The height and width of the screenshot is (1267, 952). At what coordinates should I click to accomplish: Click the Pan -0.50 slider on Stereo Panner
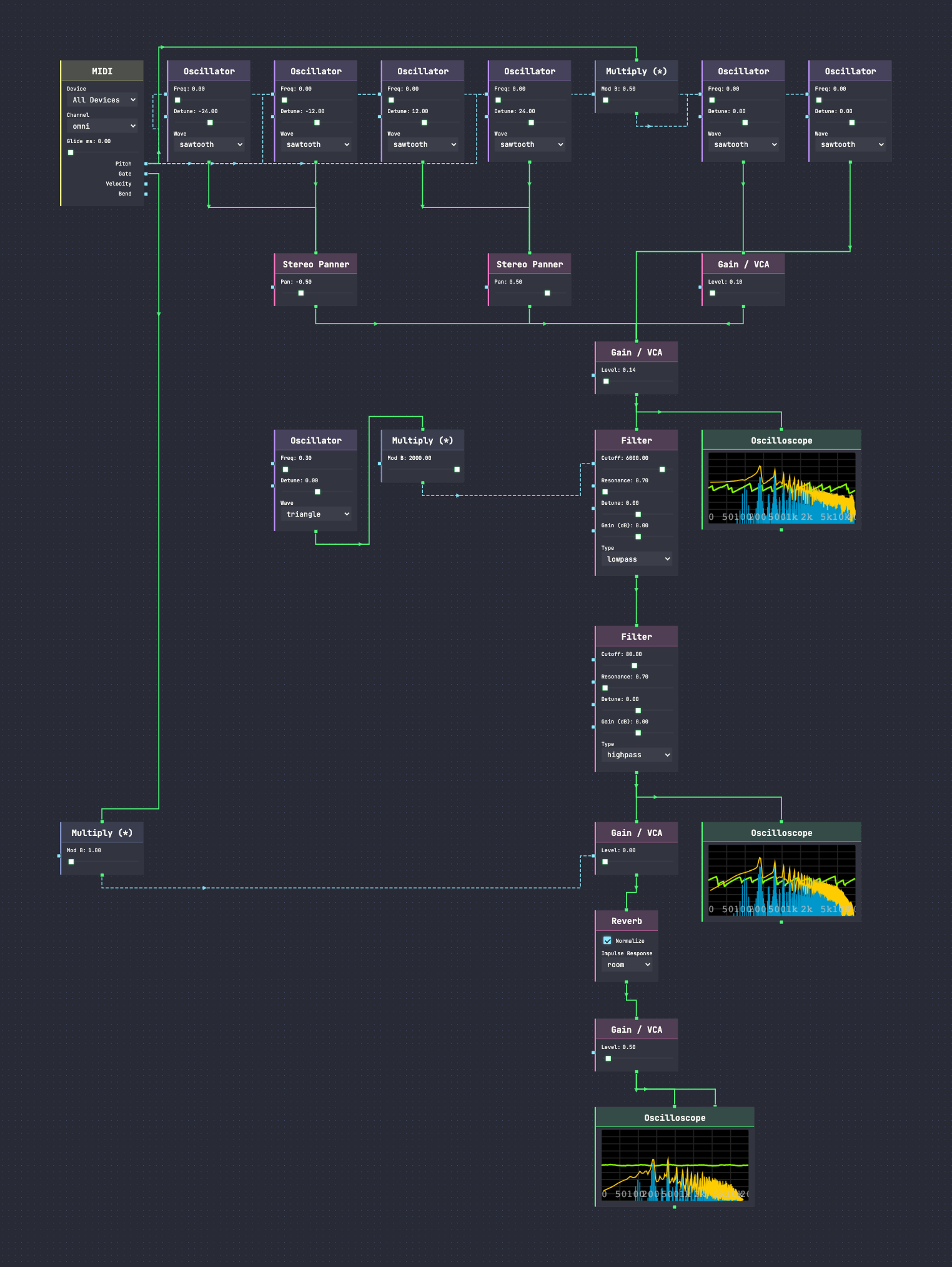[316, 293]
